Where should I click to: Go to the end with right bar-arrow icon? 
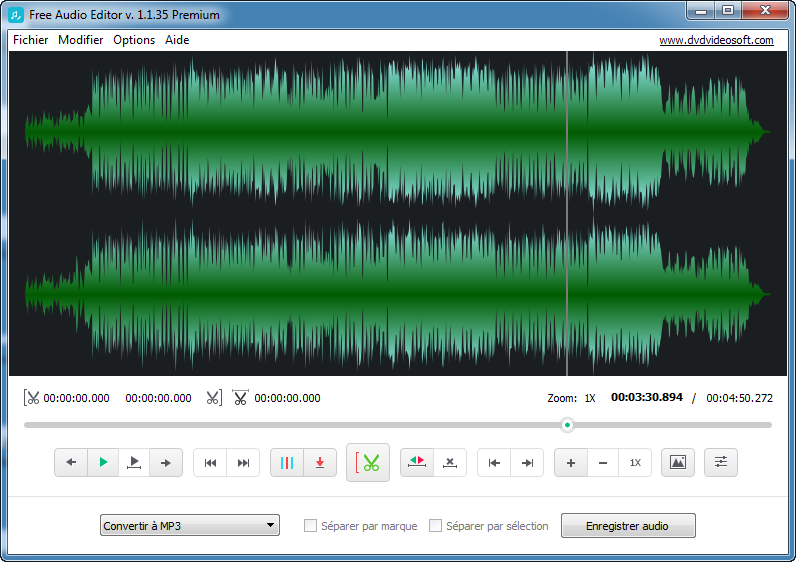tap(527, 462)
